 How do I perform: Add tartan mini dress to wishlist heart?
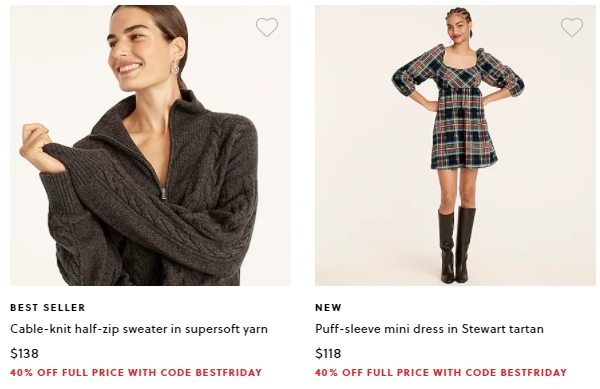pos(572,27)
